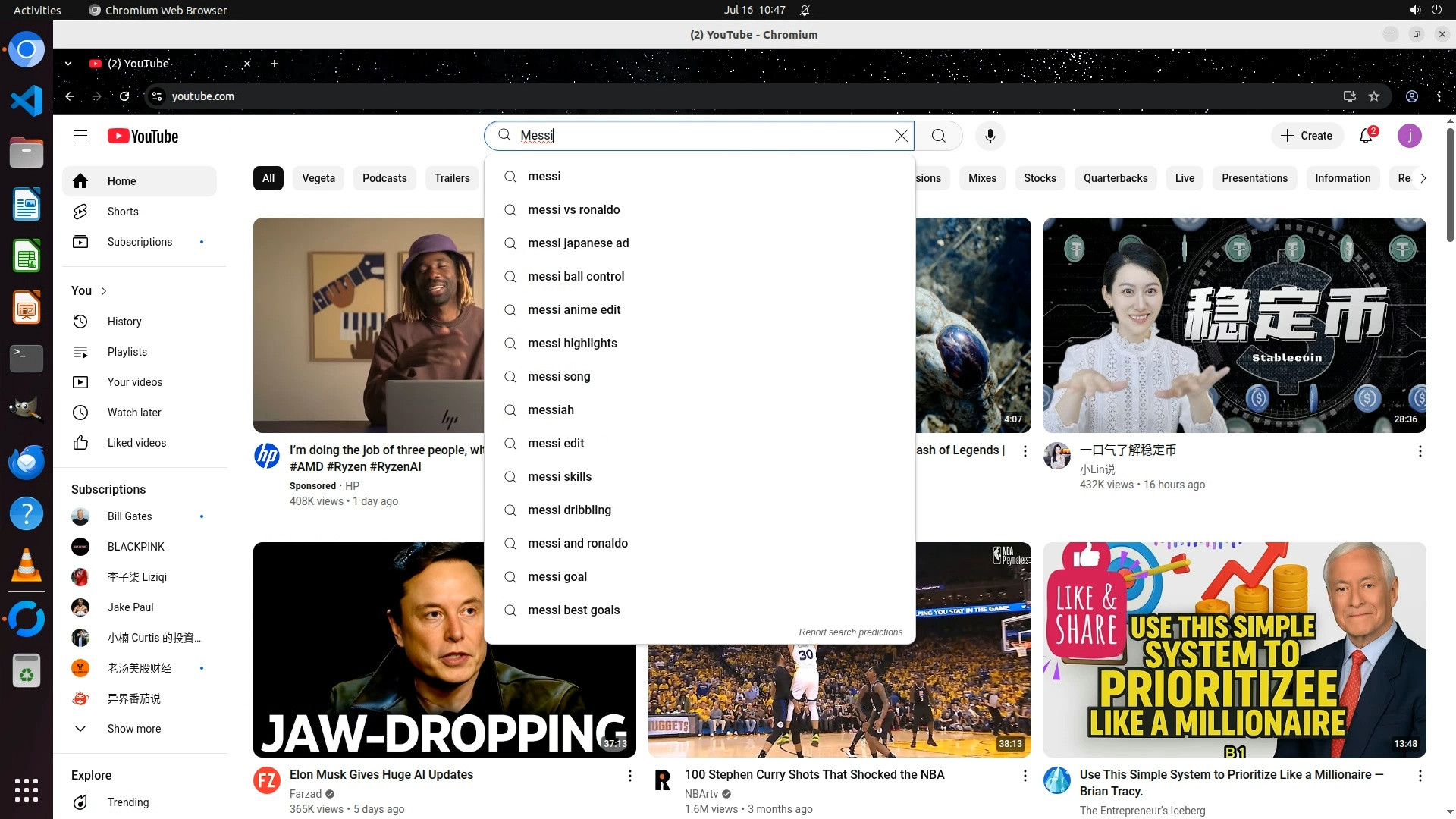Open options menu for the stablecoin video
The width and height of the screenshot is (1456, 819).
click(x=1420, y=451)
